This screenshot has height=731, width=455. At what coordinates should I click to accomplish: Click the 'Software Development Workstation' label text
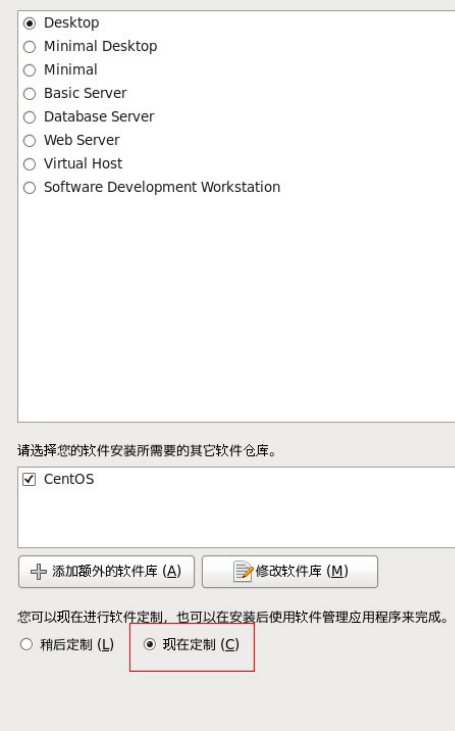click(162, 187)
